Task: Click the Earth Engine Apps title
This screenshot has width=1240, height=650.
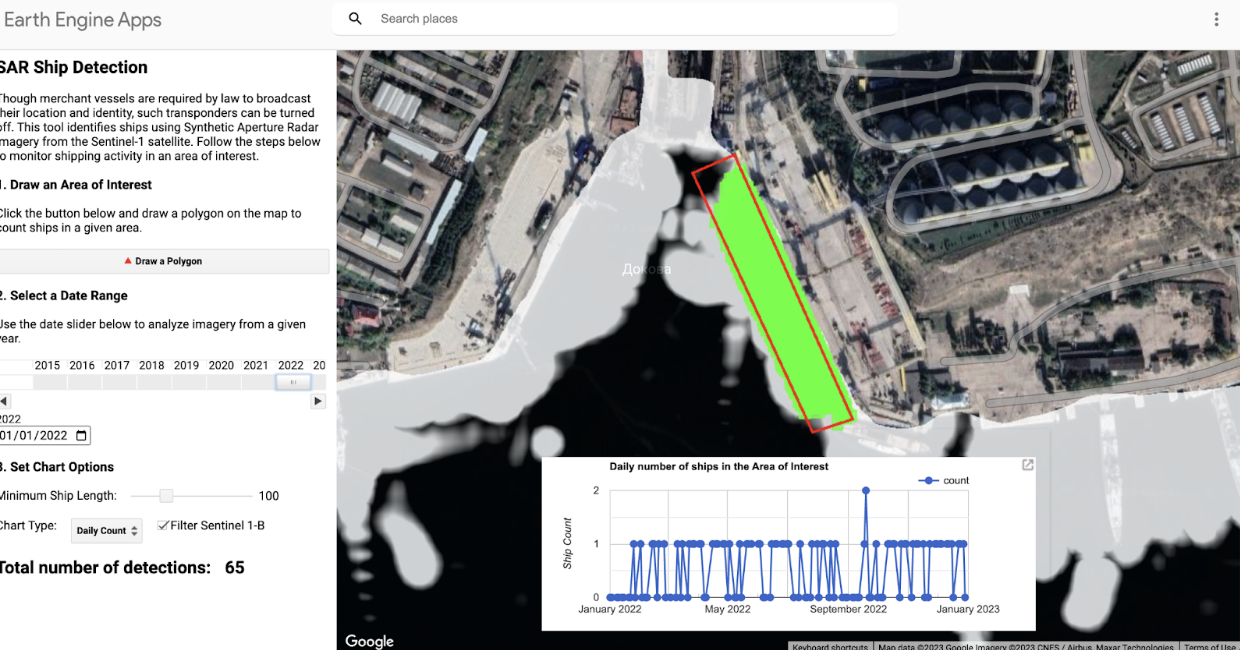Action: [82, 20]
